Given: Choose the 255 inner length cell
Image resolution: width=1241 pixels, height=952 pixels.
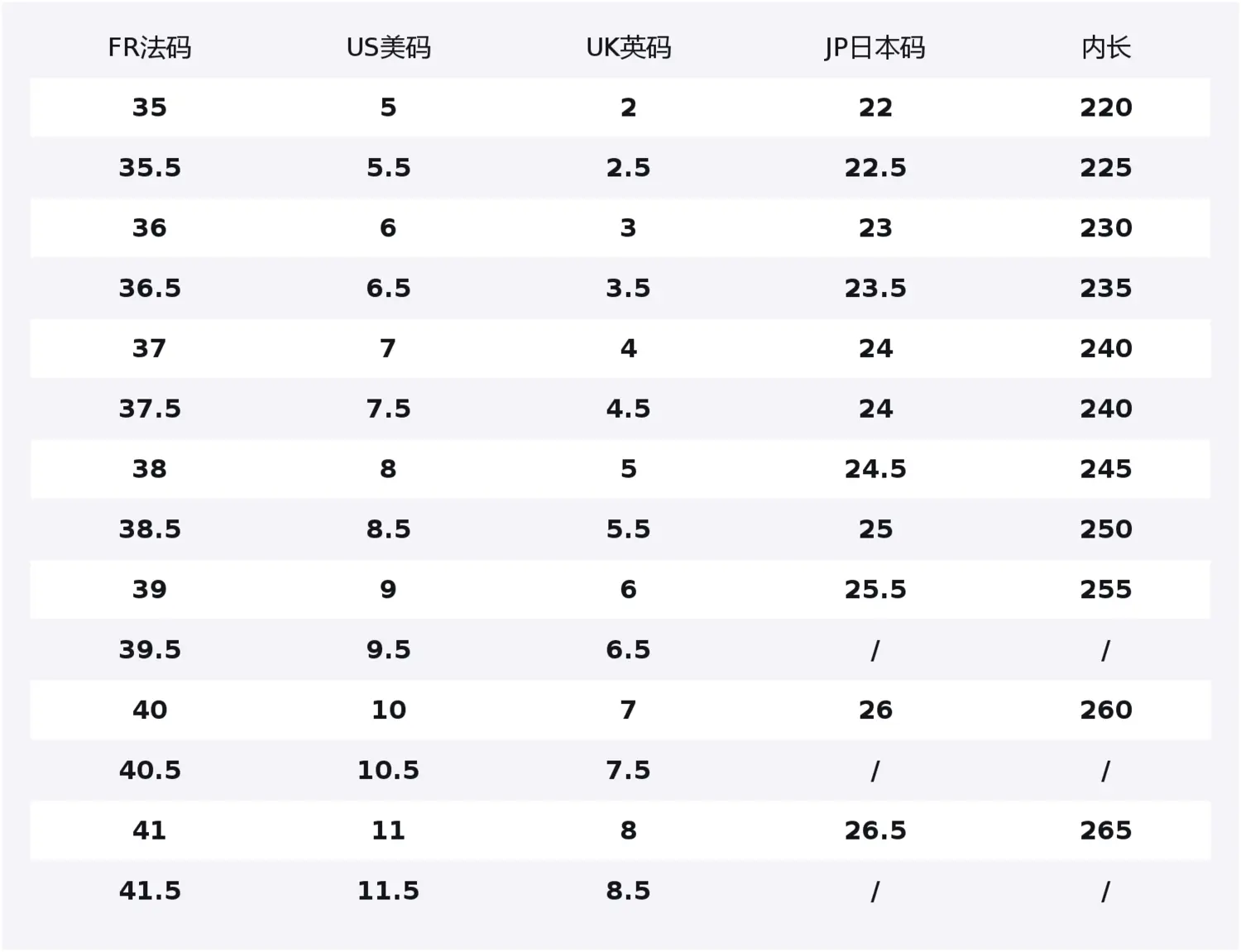Looking at the screenshot, I should click(x=1106, y=590).
